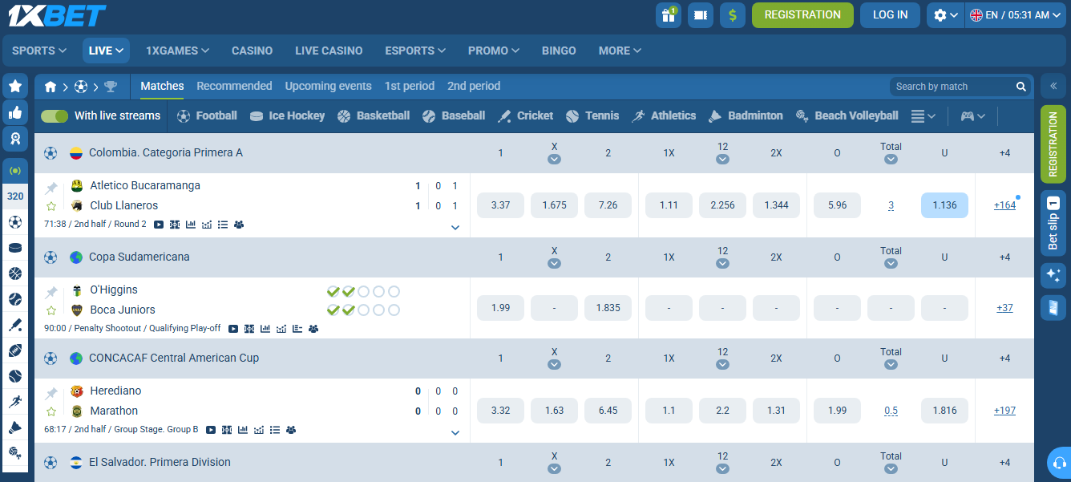This screenshot has width=1071, height=482.
Task: Add Herediano vs Marathon to favorites star
Action: (x=51, y=411)
